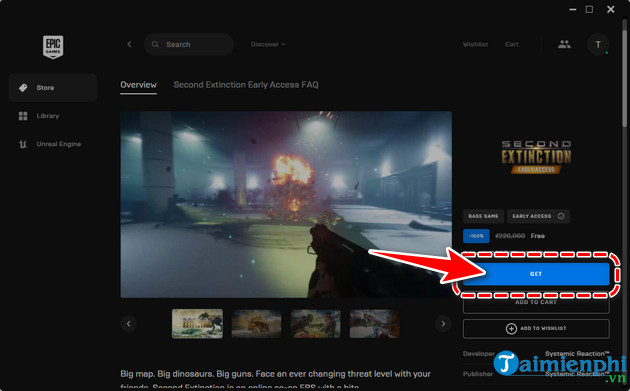Open the T profile avatar

[x=598, y=44]
